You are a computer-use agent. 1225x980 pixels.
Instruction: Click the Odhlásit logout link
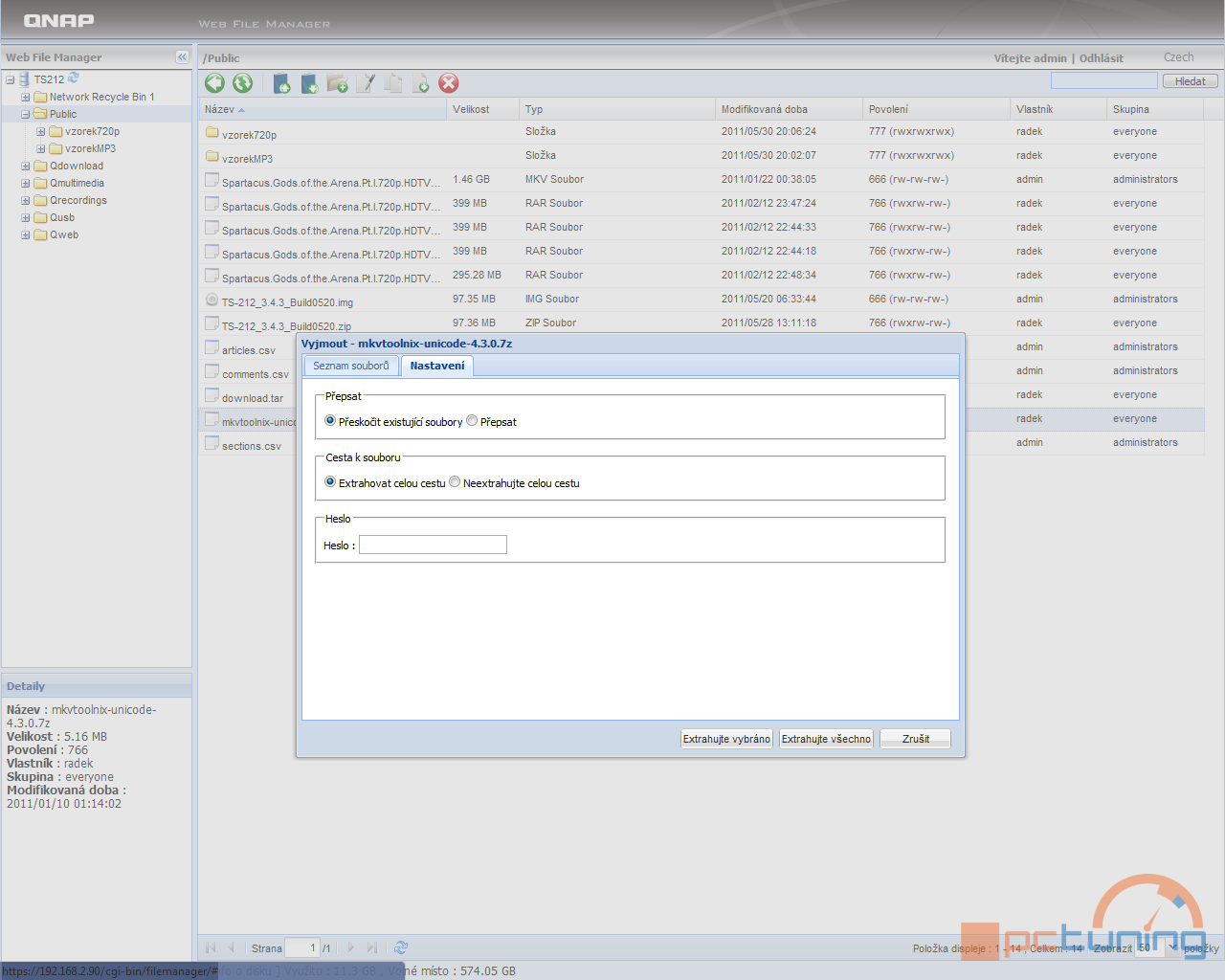(x=1102, y=58)
